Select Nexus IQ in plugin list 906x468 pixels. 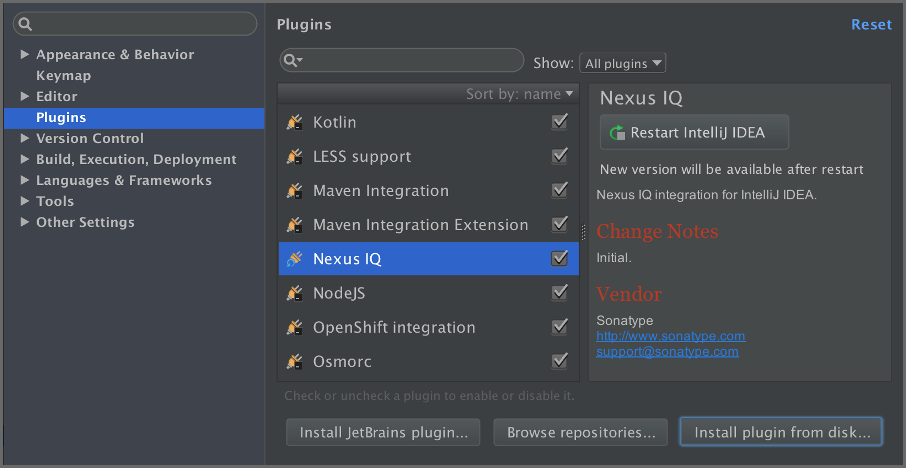(x=428, y=259)
